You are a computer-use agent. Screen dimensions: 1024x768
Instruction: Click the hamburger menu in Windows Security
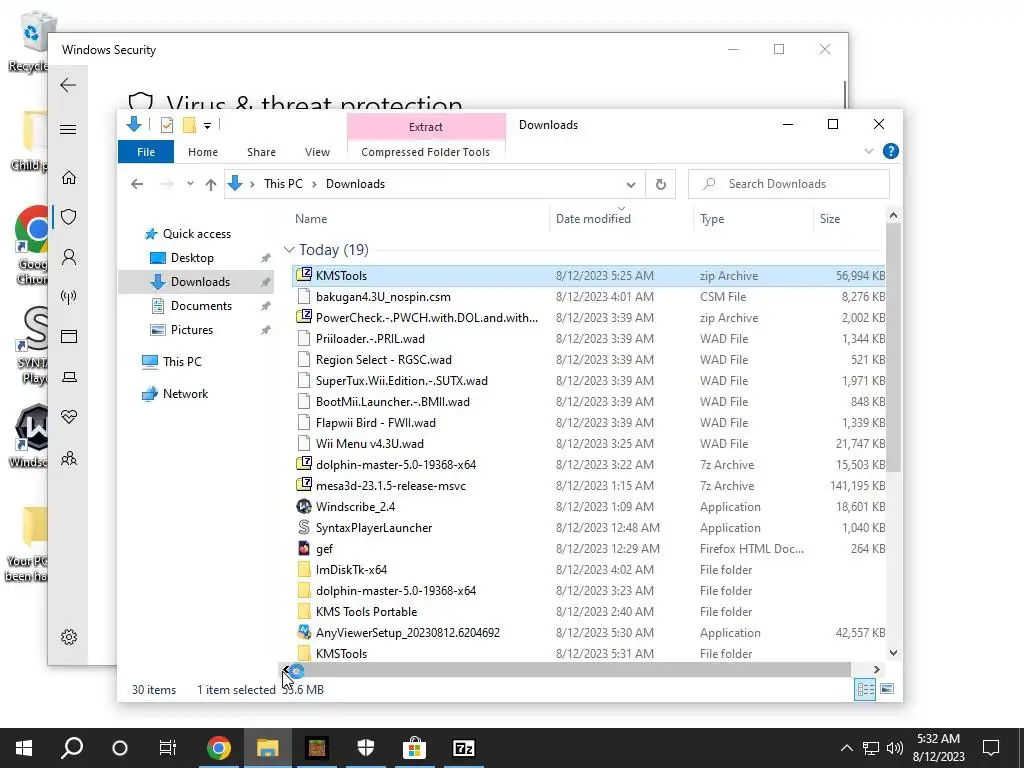click(68, 129)
